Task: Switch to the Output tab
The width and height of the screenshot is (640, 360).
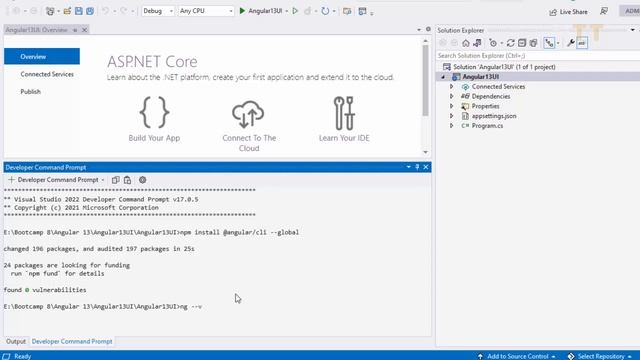Action: tap(16, 341)
